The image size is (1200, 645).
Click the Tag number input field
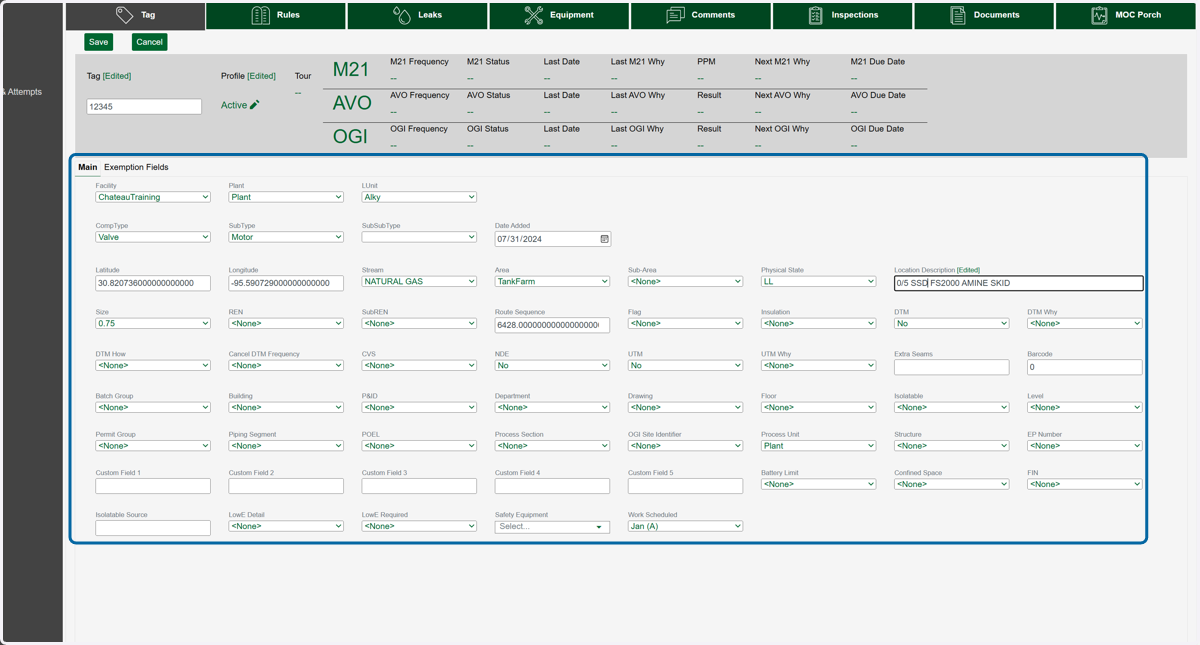click(144, 106)
